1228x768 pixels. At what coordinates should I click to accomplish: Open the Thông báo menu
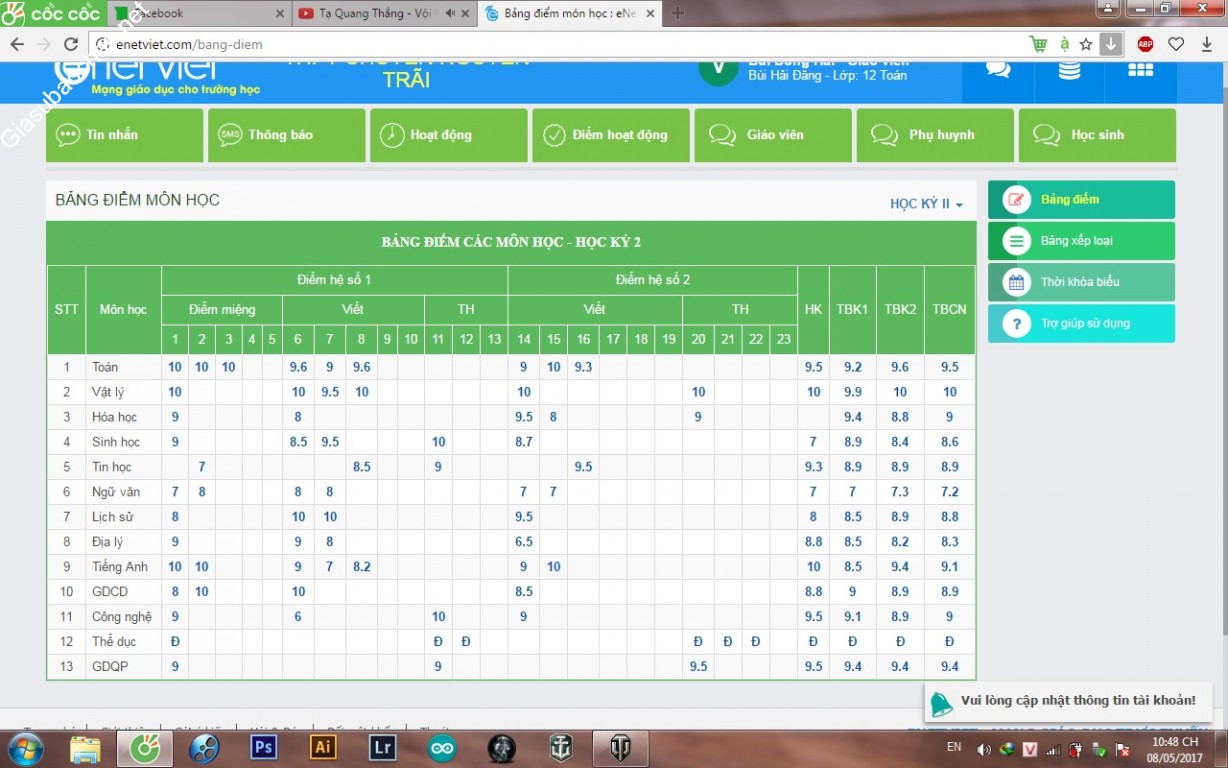pyautogui.click(x=286, y=135)
